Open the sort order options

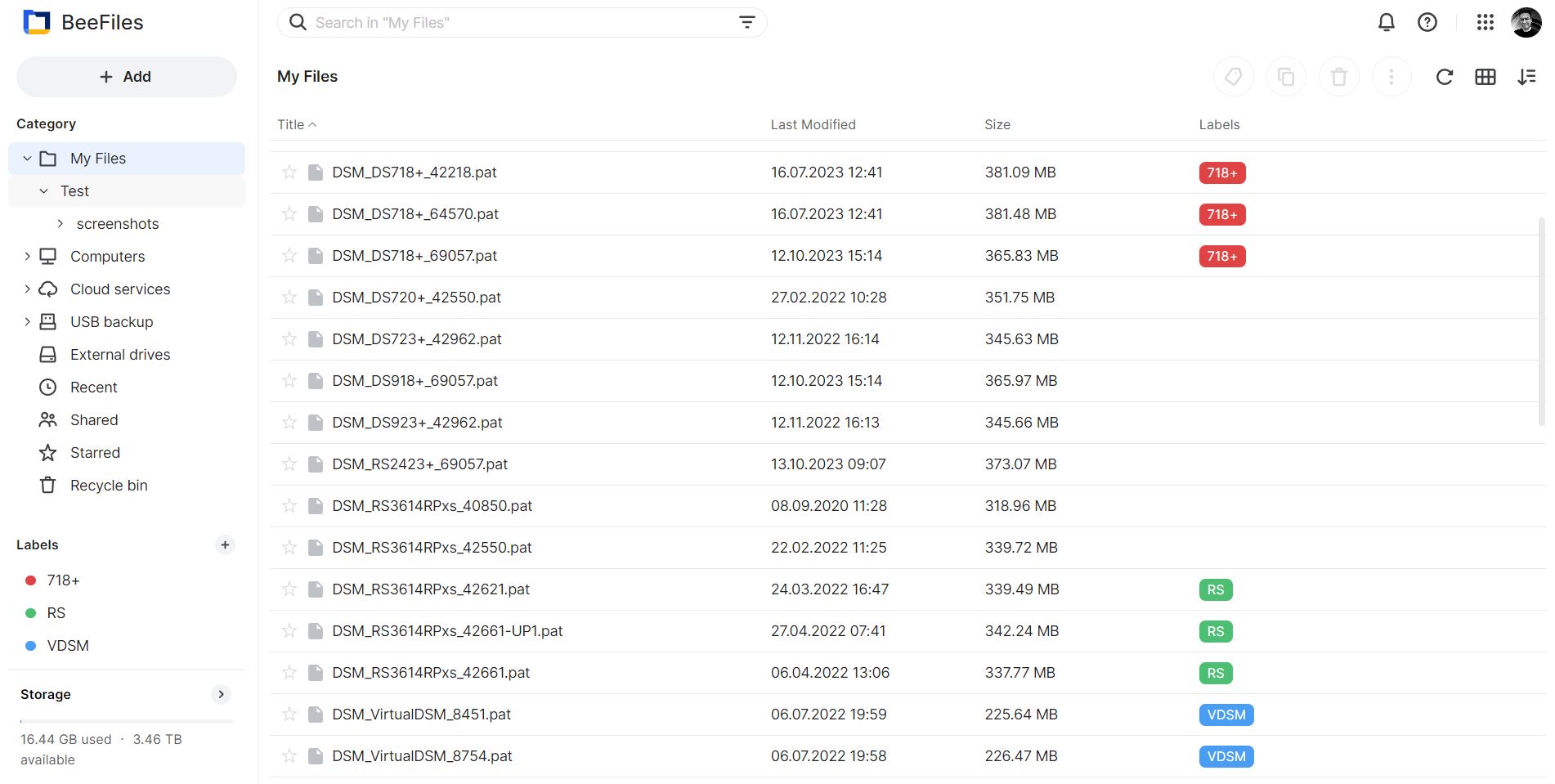point(1526,77)
